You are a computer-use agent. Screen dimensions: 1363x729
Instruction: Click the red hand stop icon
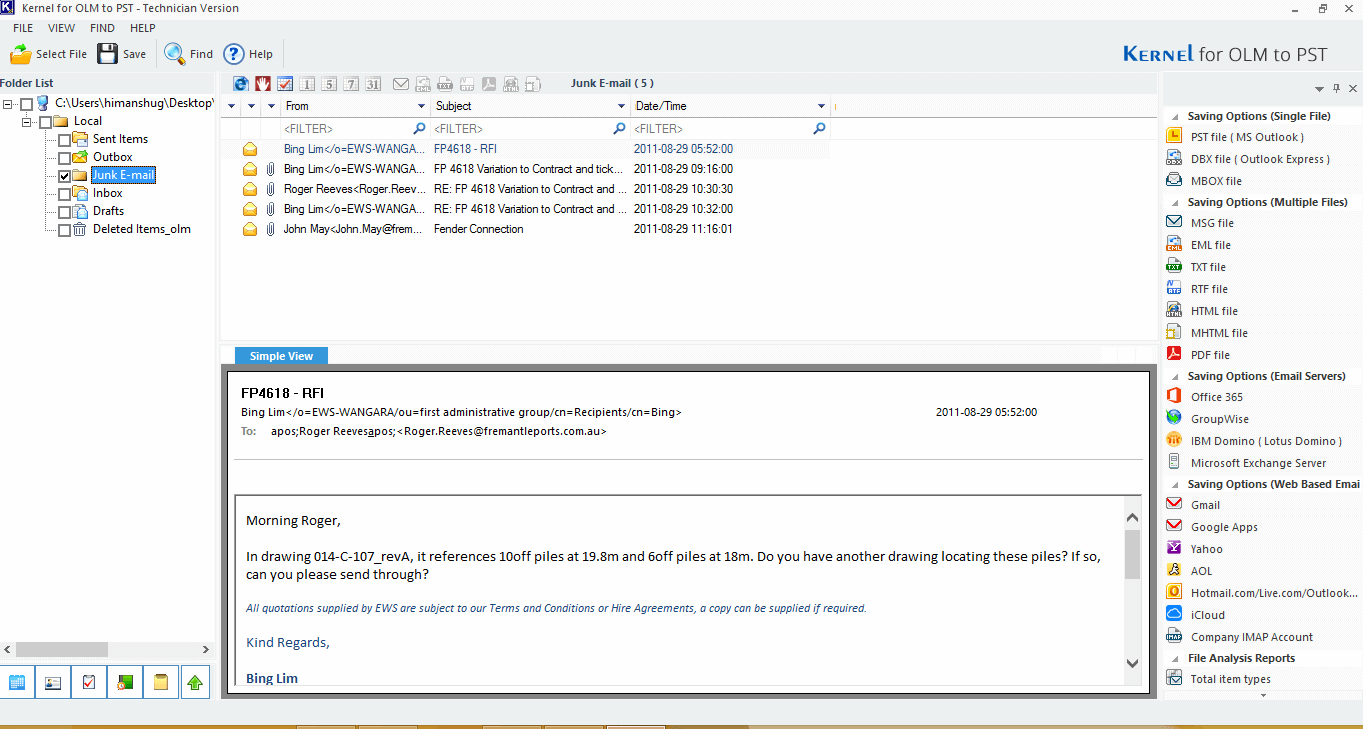[263, 84]
